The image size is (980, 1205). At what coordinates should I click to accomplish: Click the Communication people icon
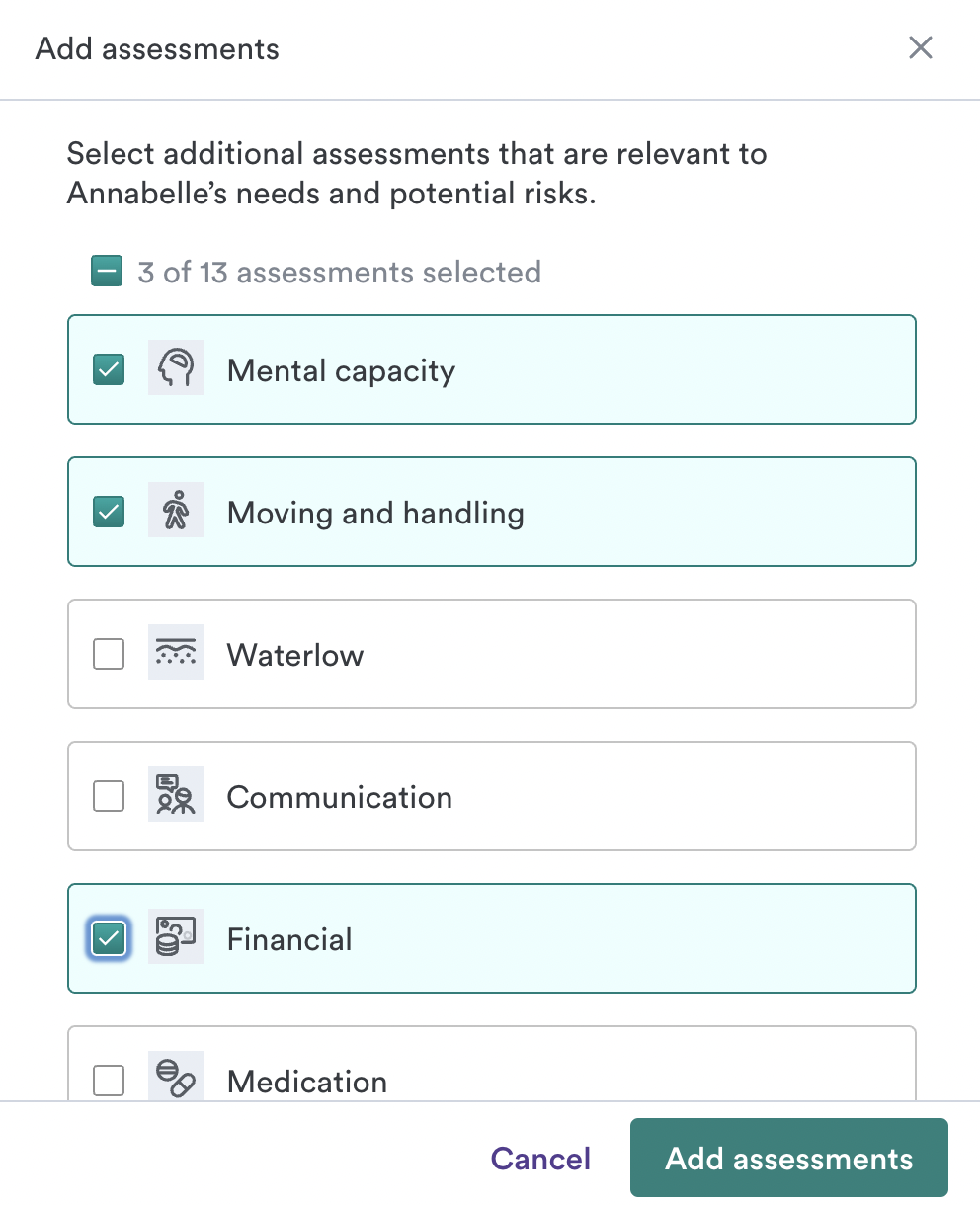pyautogui.click(x=176, y=794)
